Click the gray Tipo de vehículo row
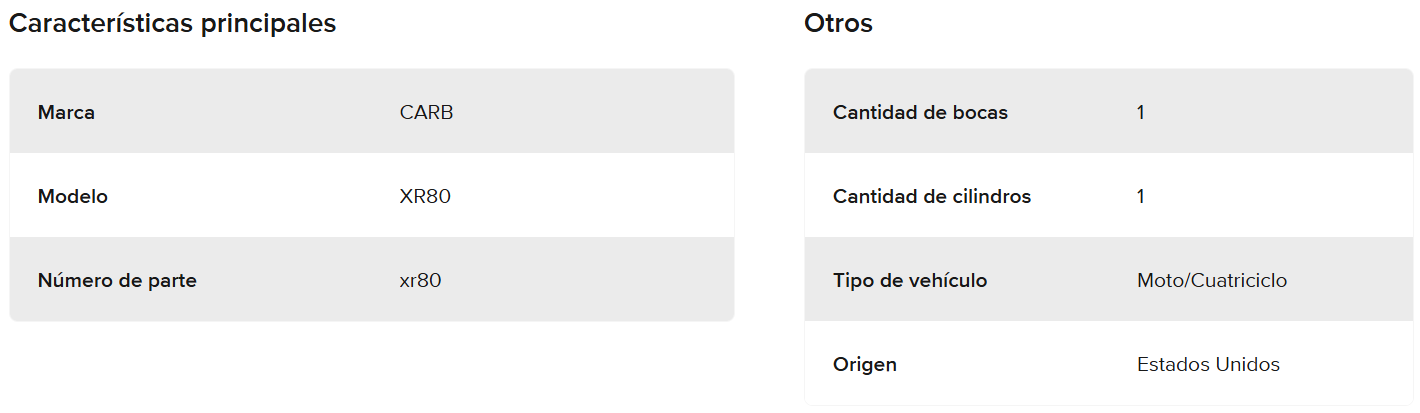 tap(1350, 281)
